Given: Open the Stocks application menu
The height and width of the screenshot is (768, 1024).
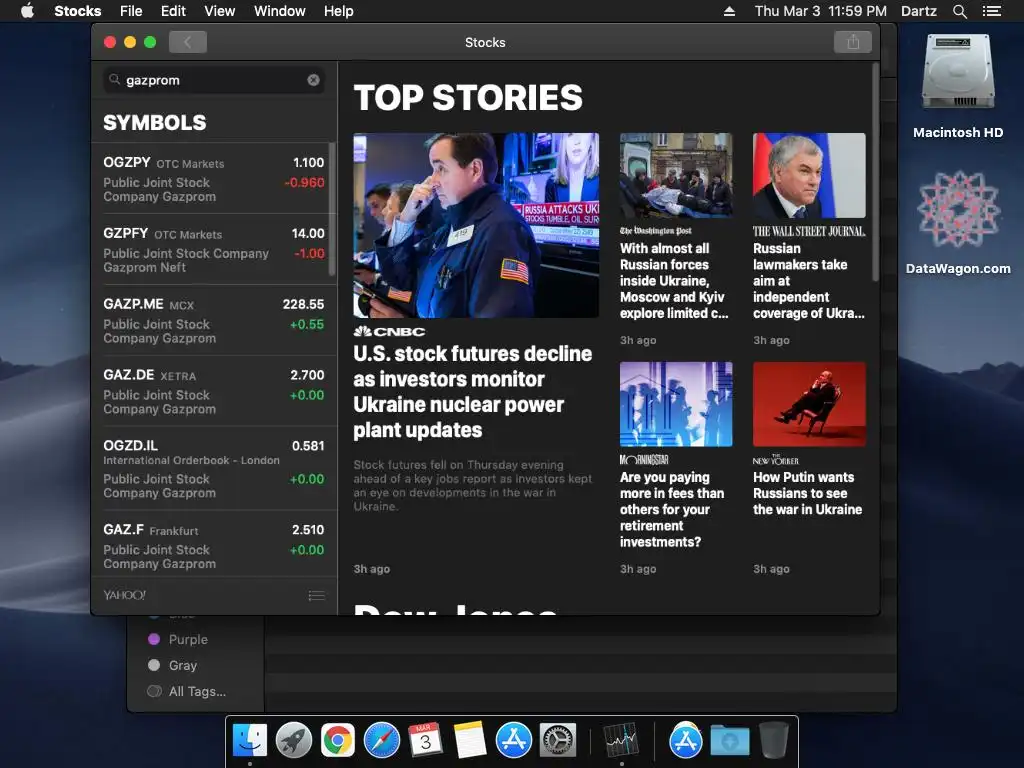Looking at the screenshot, I should click(x=78, y=11).
